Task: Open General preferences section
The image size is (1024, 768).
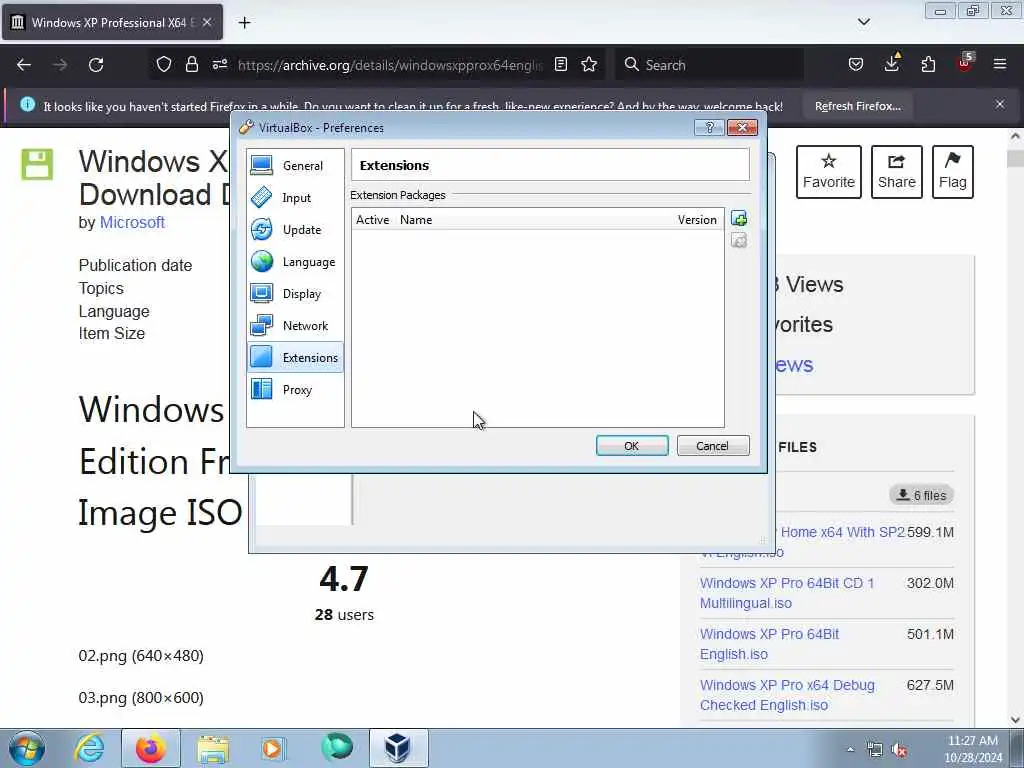Action: (295, 166)
